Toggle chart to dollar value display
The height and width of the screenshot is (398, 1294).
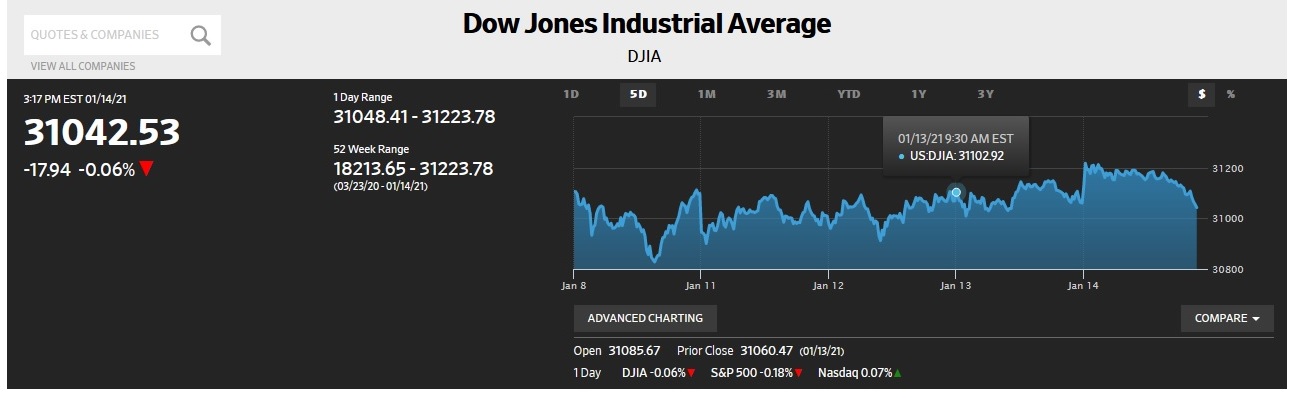click(1201, 94)
